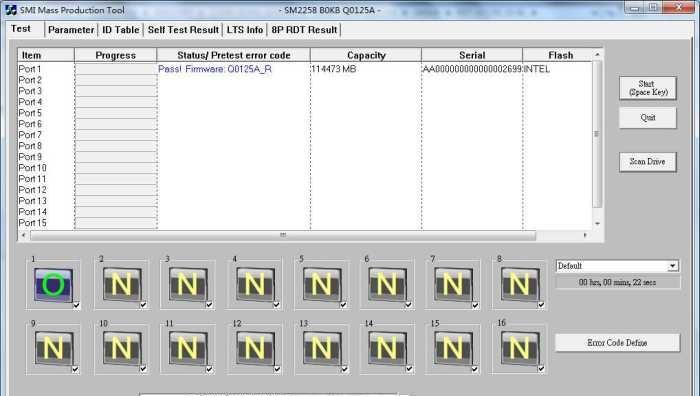Image resolution: width=700 pixels, height=396 pixels.
Task: Click port 9 N status icon
Action: pyautogui.click(x=54, y=348)
